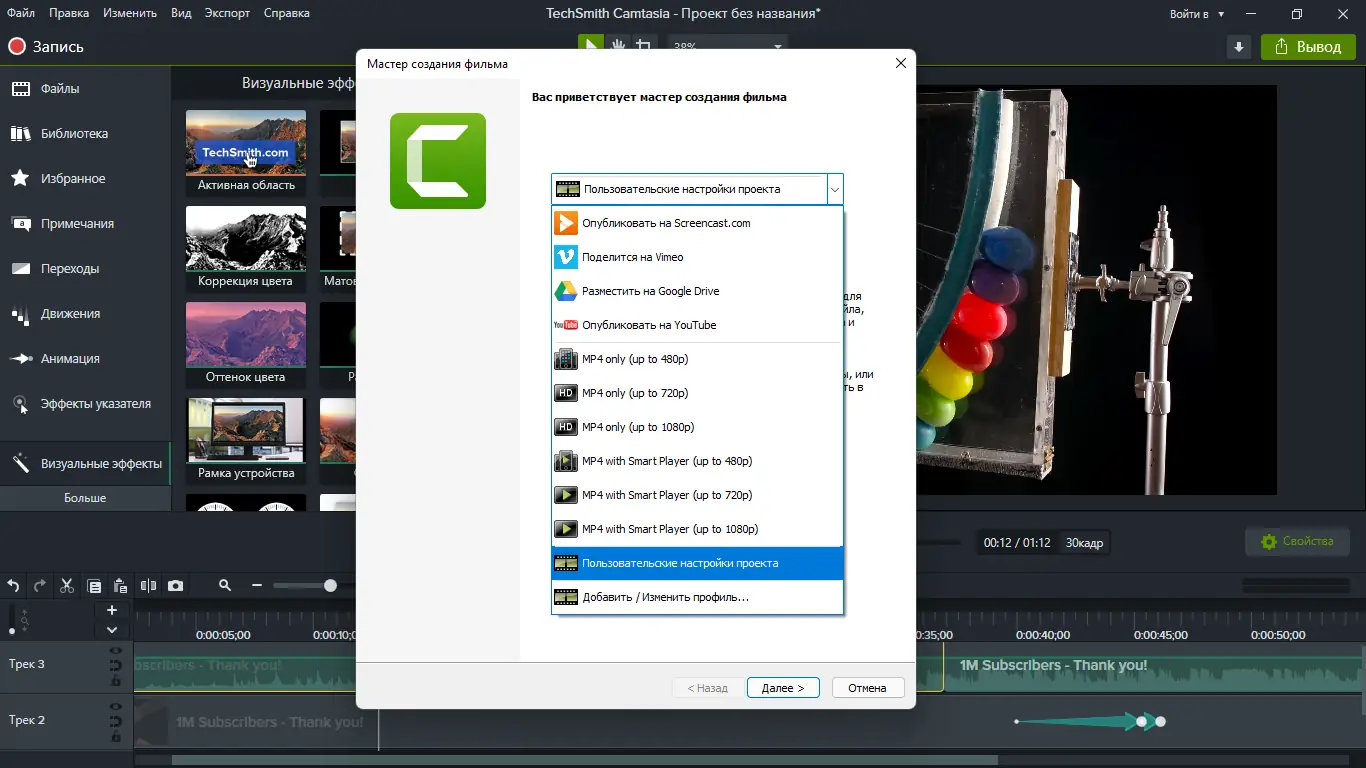Expand the Больше sidebar section
Screen dimensions: 1366x768
85,498
